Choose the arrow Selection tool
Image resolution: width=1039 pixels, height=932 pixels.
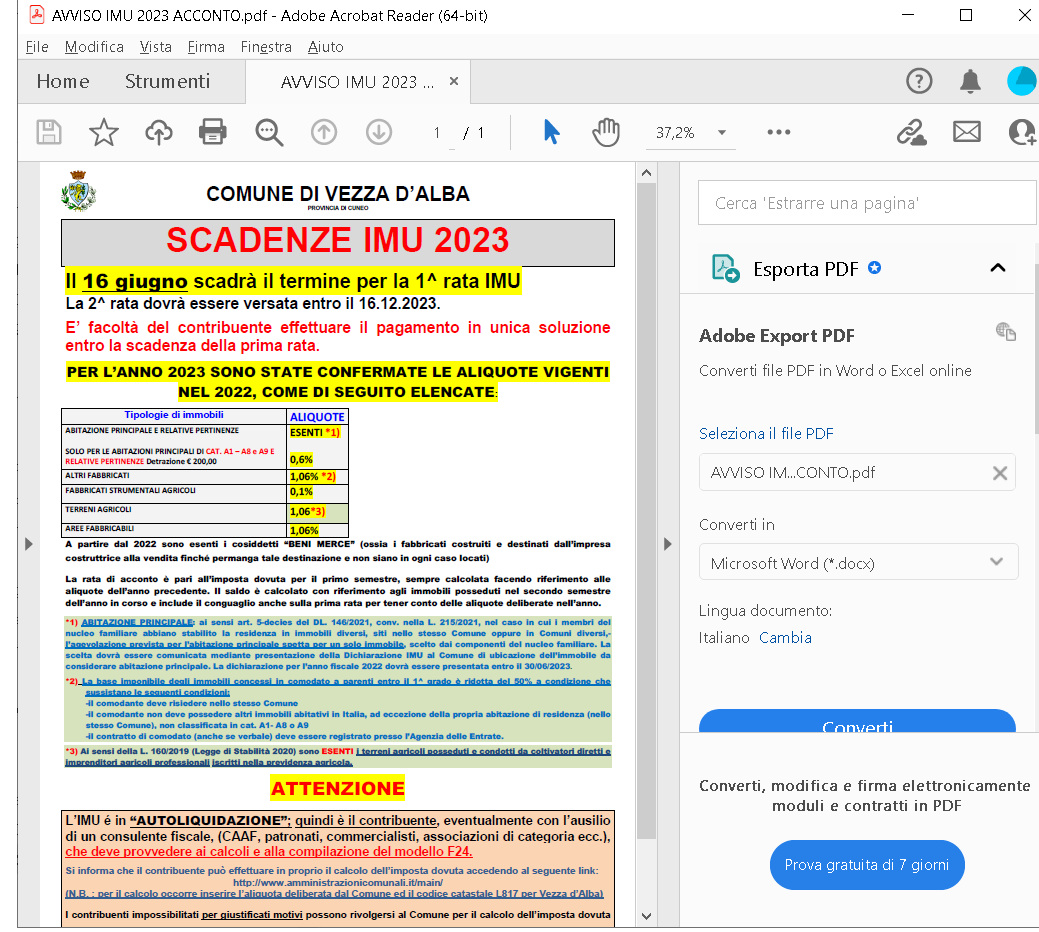[x=551, y=132]
